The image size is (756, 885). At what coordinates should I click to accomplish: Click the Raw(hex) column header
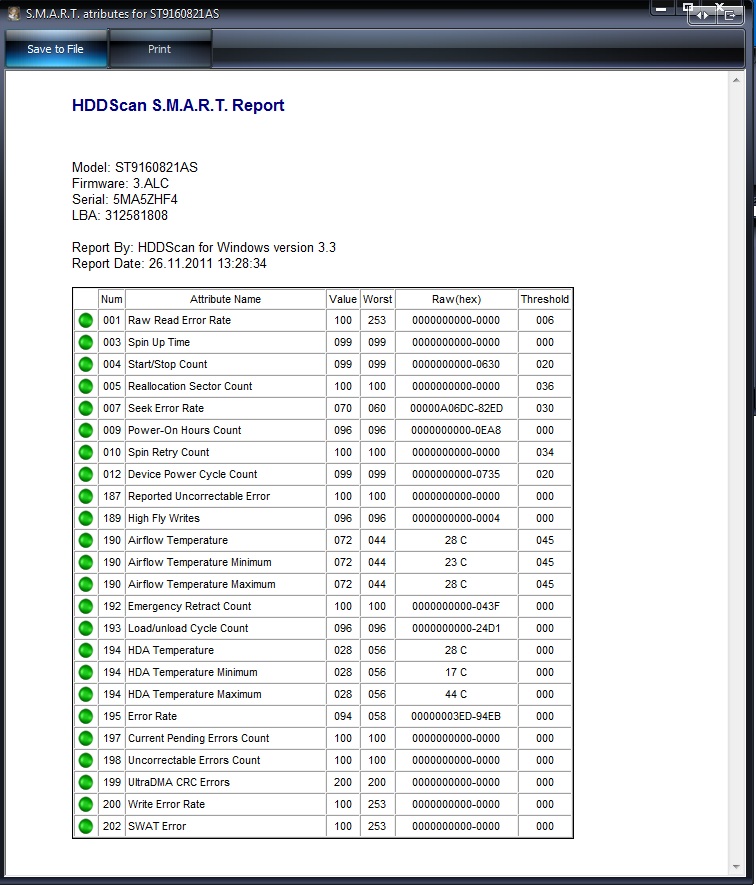click(456, 299)
